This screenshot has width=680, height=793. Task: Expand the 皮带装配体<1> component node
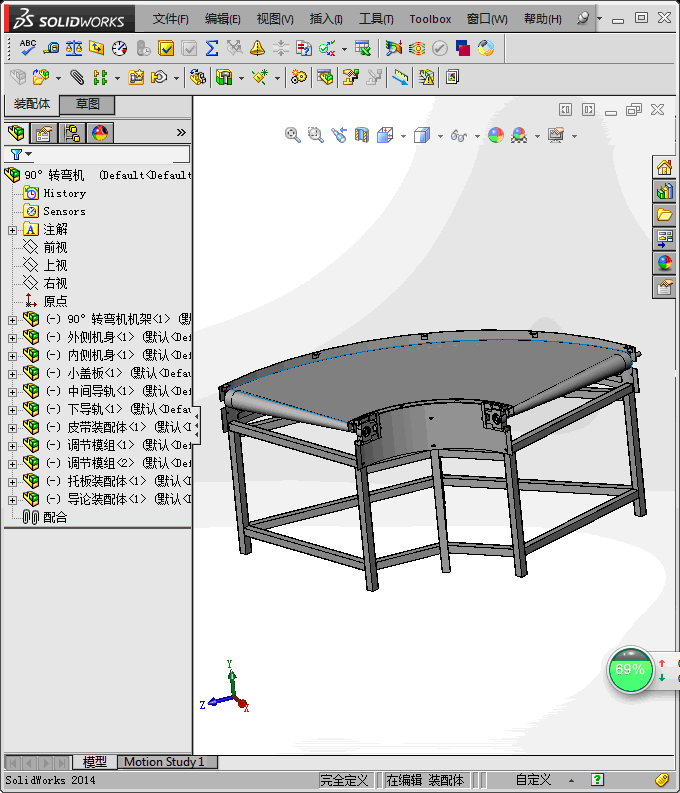(12, 428)
